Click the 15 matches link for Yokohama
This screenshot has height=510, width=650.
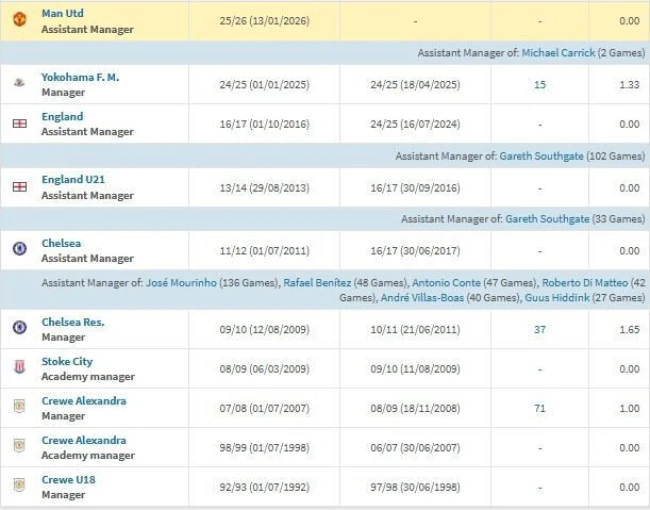click(x=540, y=85)
